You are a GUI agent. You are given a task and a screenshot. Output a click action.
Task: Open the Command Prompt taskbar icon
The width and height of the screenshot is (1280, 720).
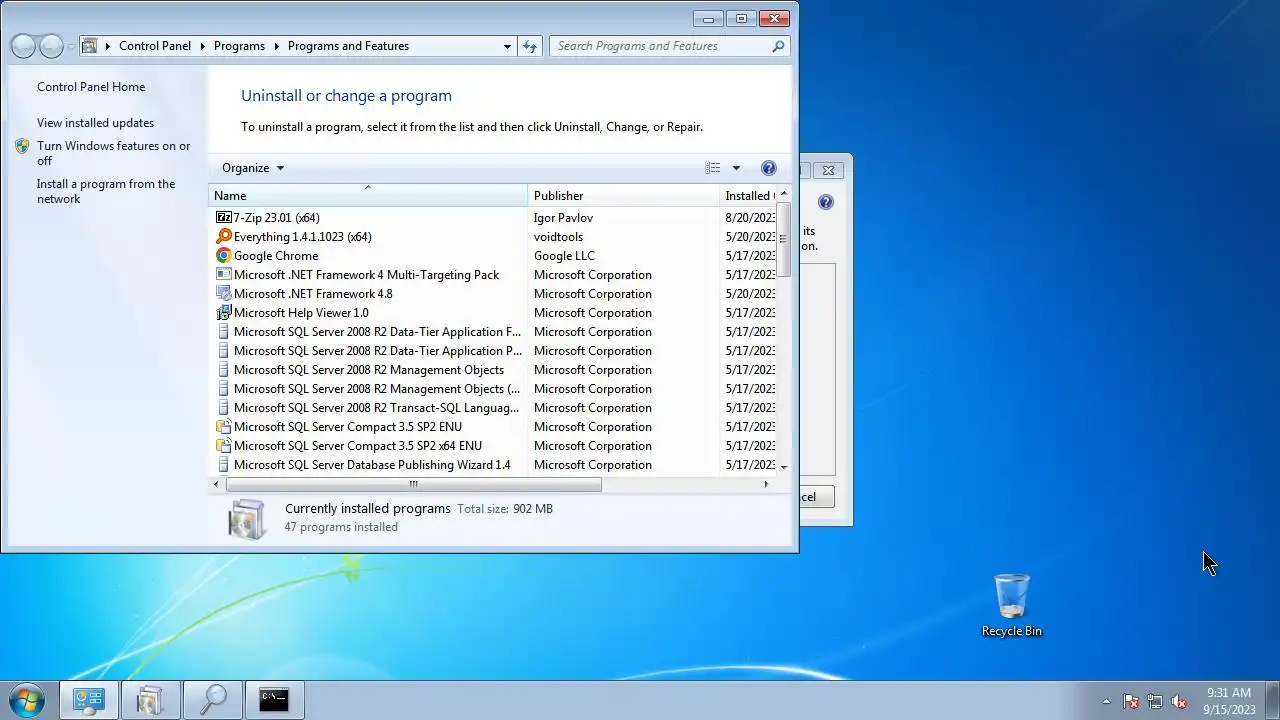coord(274,700)
